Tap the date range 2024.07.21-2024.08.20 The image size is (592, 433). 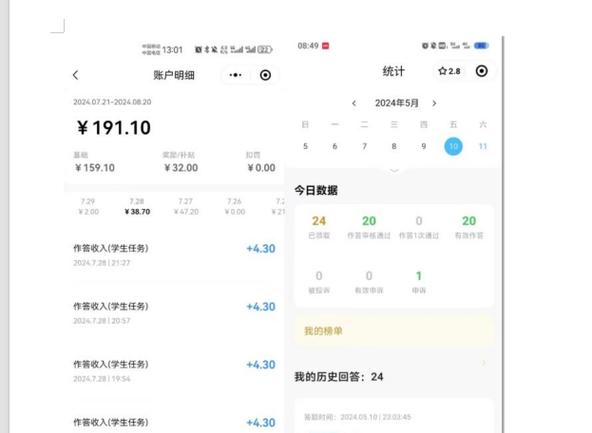click(112, 102)
